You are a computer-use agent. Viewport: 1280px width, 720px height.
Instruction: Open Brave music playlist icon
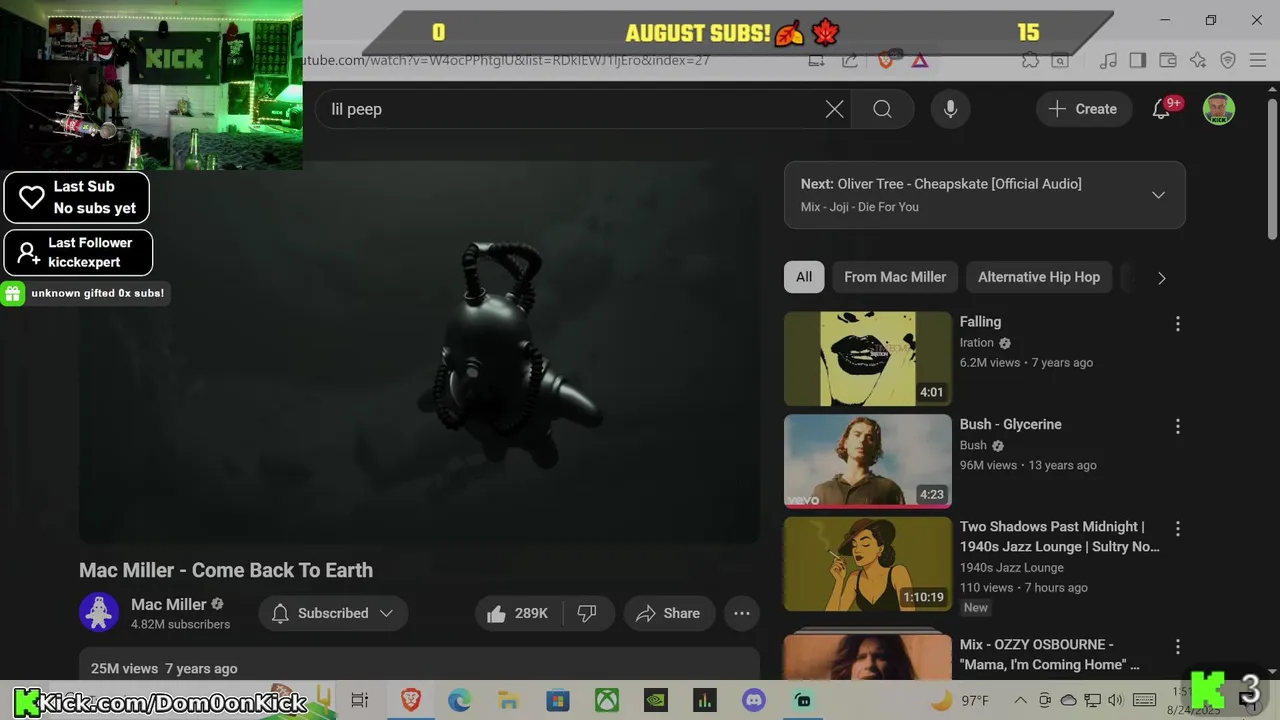tap(1108, 60)
